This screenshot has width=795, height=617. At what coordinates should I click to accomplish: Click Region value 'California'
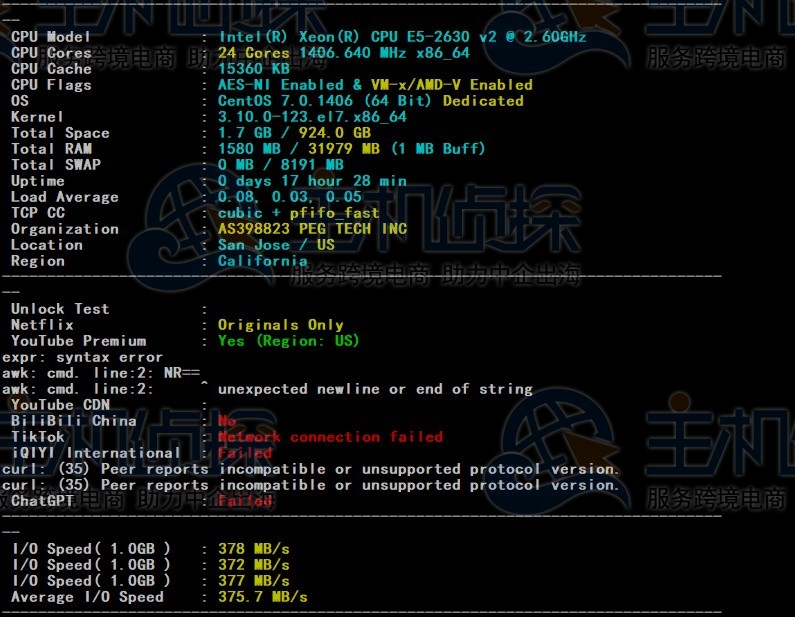pyautogui.click(x=263, y=261)
